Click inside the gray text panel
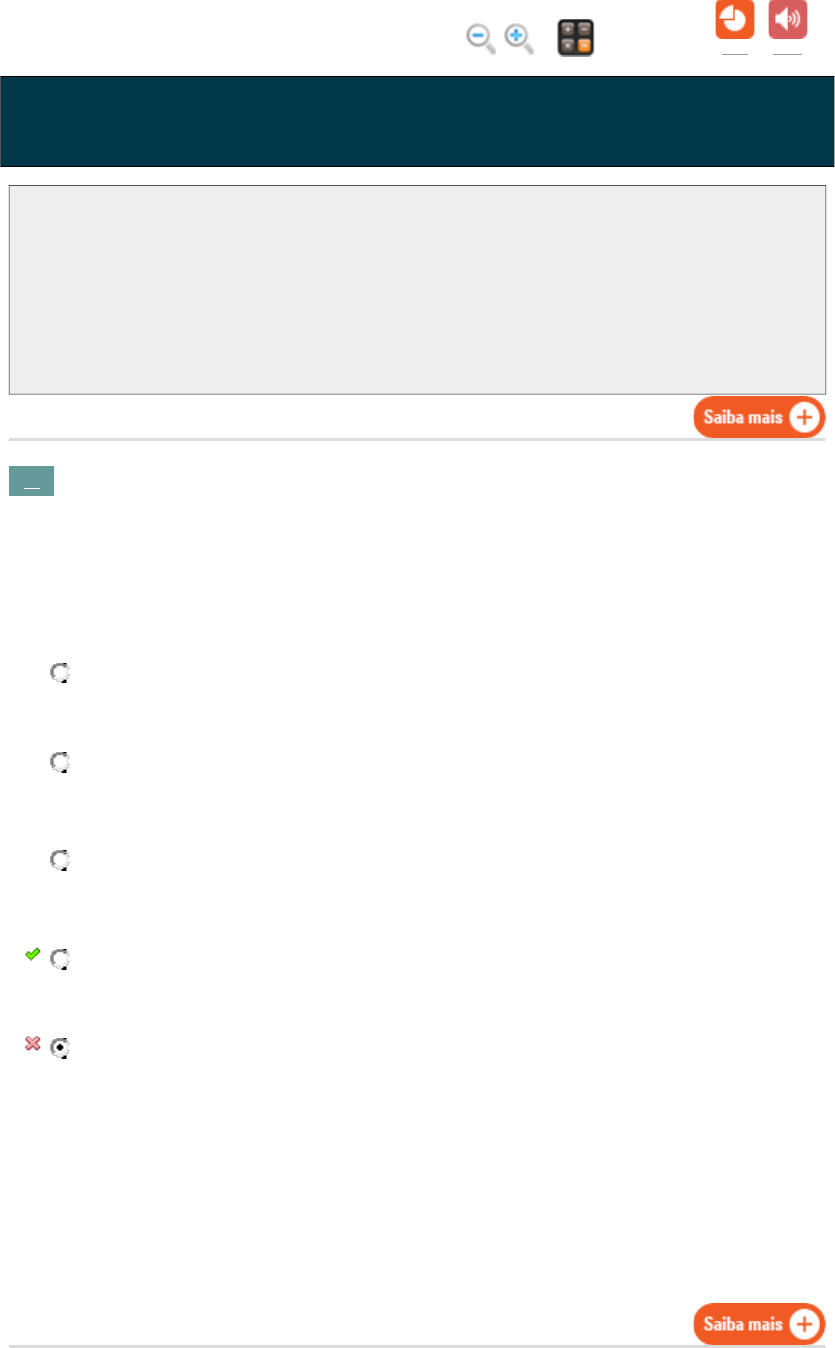 tap(417, 289)
